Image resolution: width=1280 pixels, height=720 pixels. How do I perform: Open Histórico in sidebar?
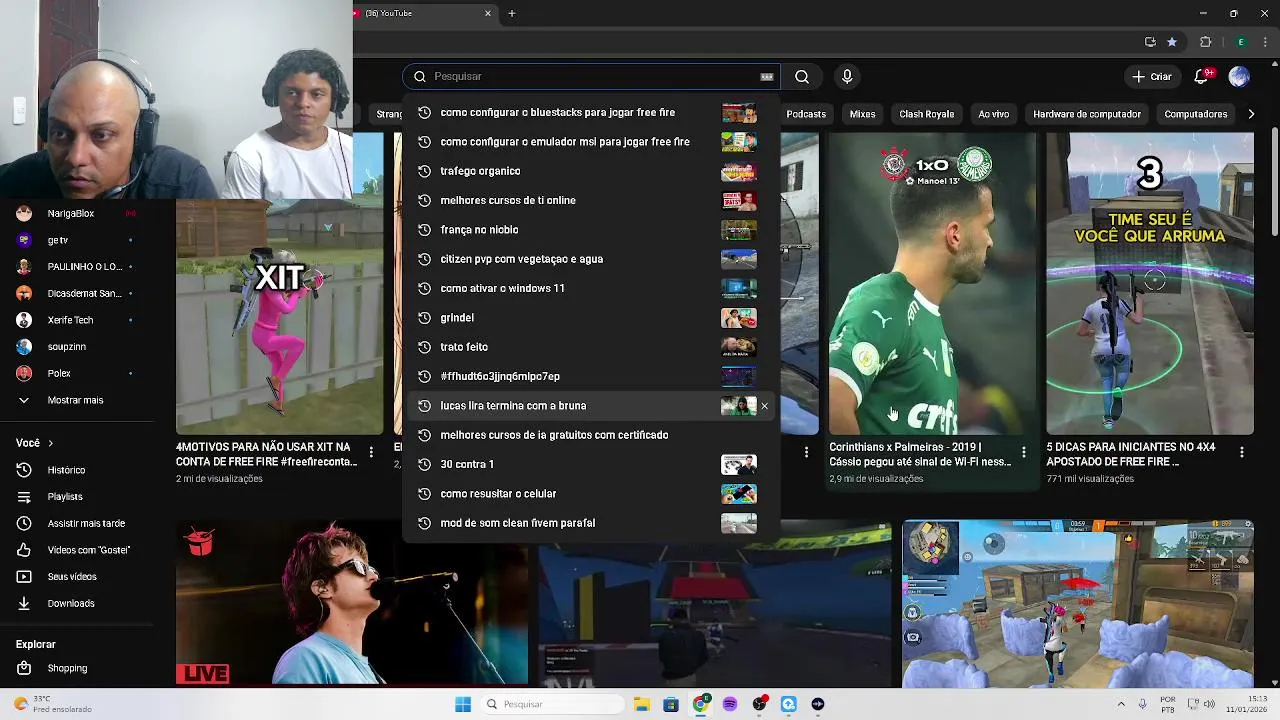66,470
